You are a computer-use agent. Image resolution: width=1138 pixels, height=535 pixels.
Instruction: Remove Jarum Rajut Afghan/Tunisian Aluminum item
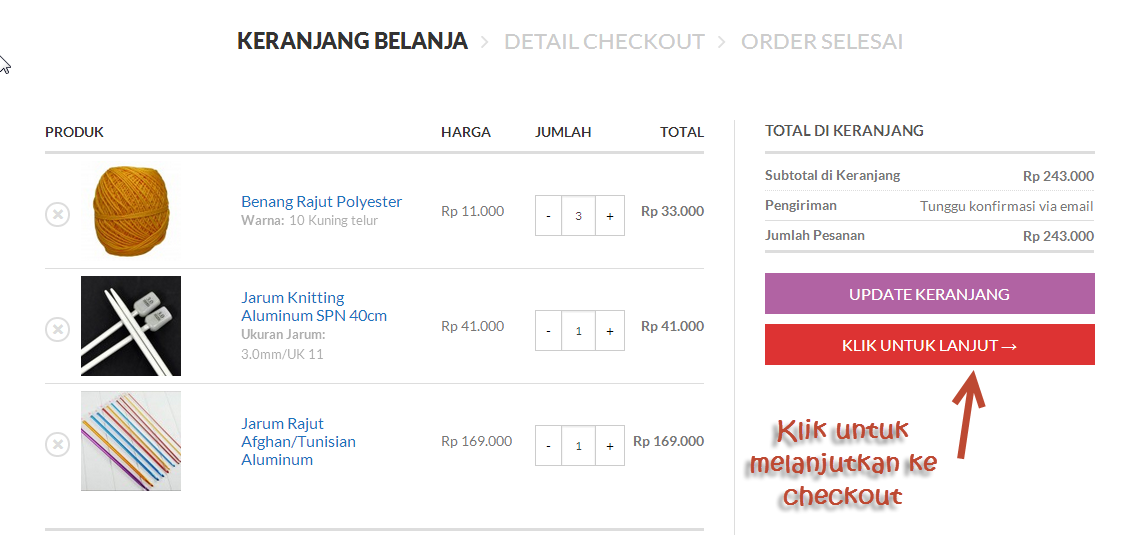(57, 444)
